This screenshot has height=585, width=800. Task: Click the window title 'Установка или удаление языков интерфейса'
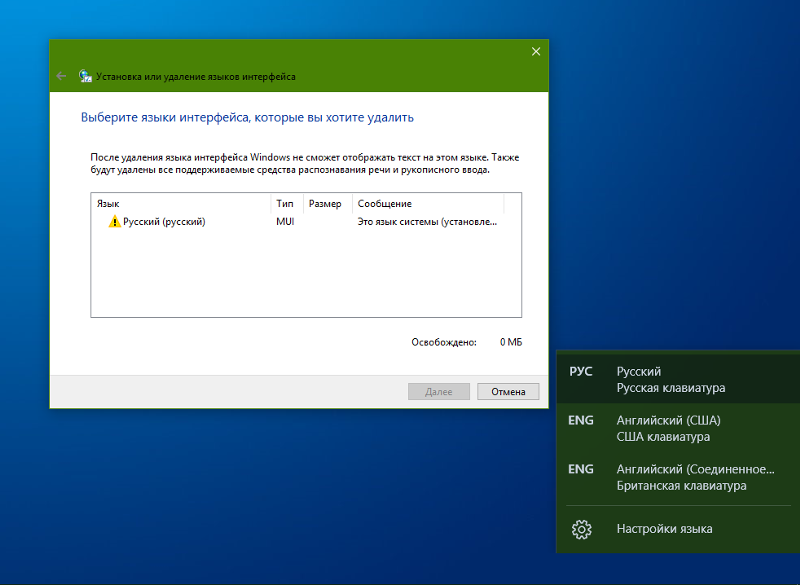[196, 77]
